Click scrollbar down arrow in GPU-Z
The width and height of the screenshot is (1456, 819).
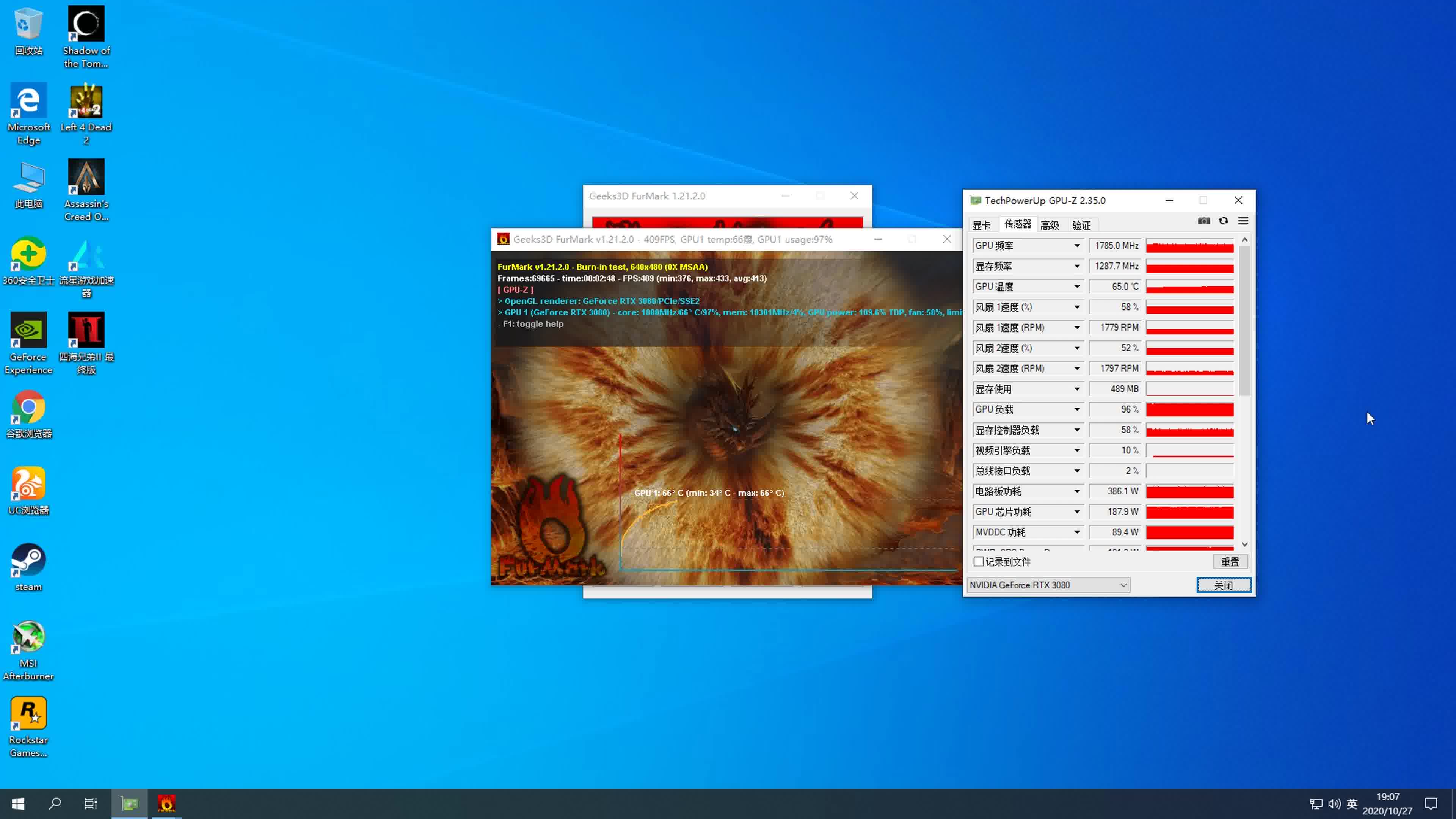pyautogui.click(x=1244, y=544)
